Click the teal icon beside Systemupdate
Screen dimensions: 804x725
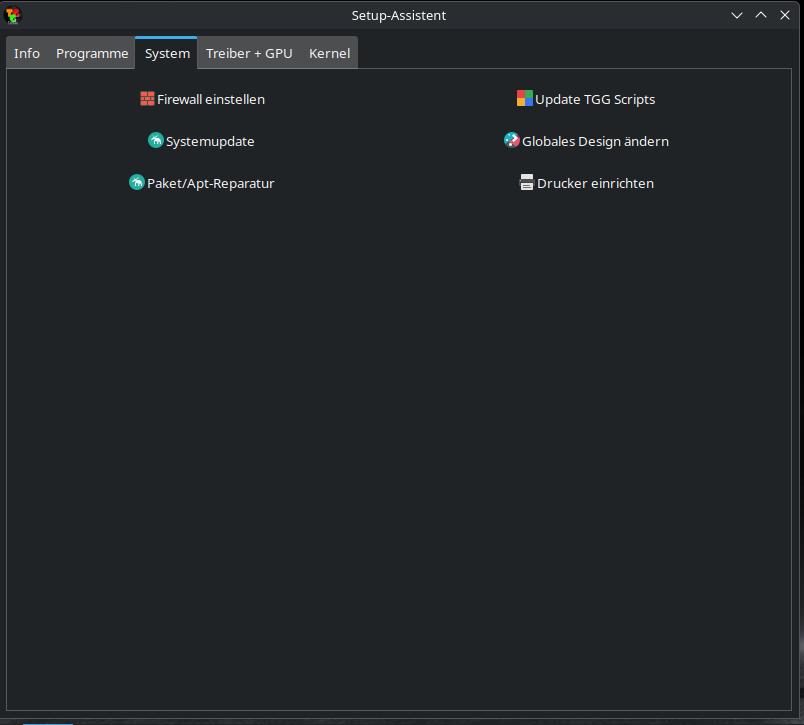[x=156, y=141]
